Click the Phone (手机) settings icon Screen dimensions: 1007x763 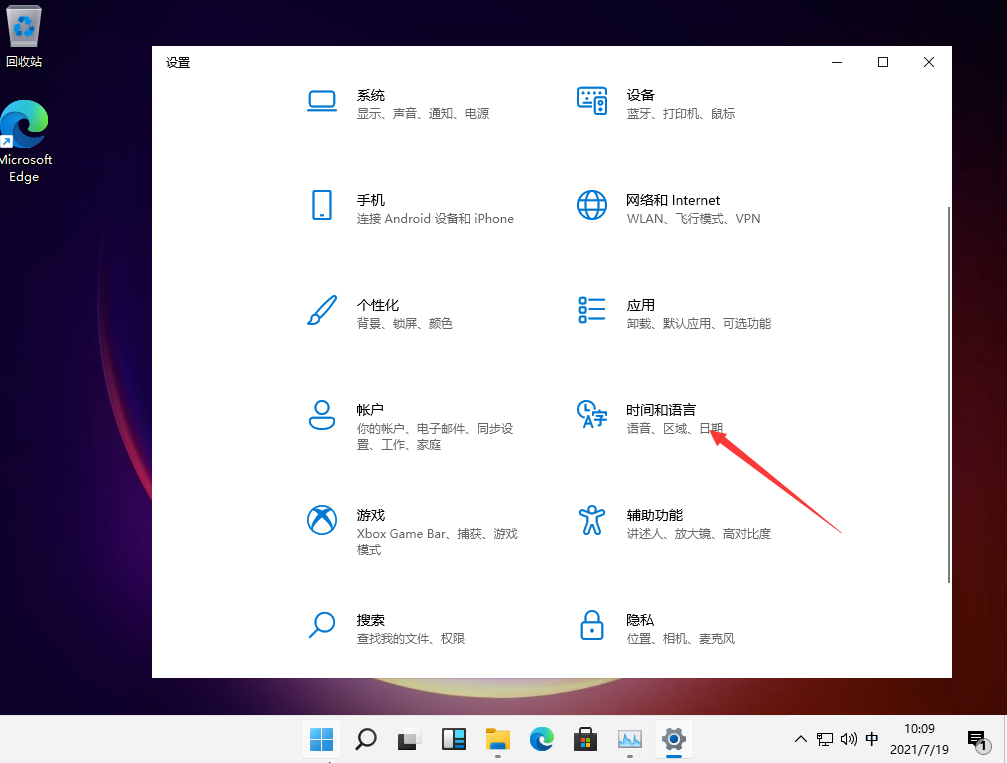pos(322,205)
